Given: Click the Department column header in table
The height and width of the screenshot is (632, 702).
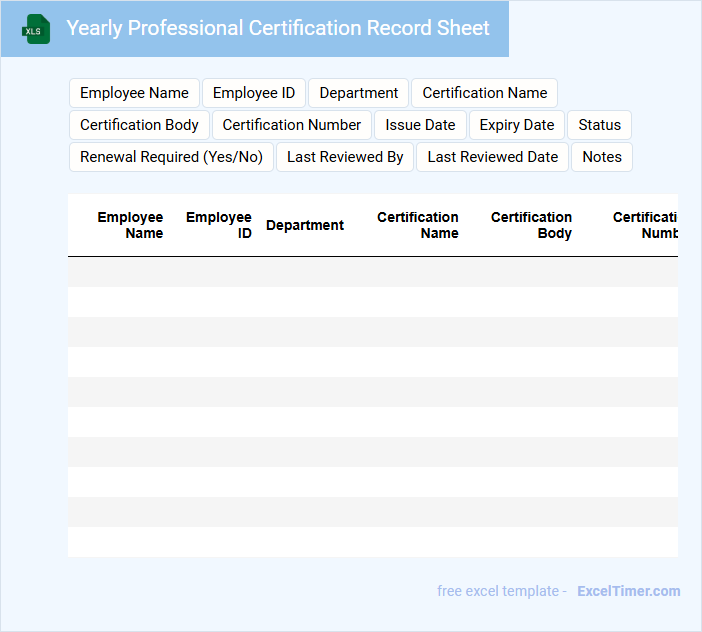Looking at the screenshot, I should [x=305, y=225].
